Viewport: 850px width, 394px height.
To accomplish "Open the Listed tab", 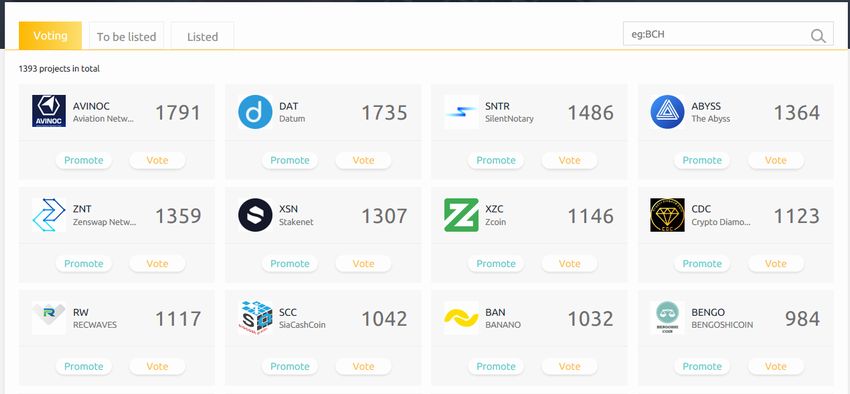I will 203,36.
